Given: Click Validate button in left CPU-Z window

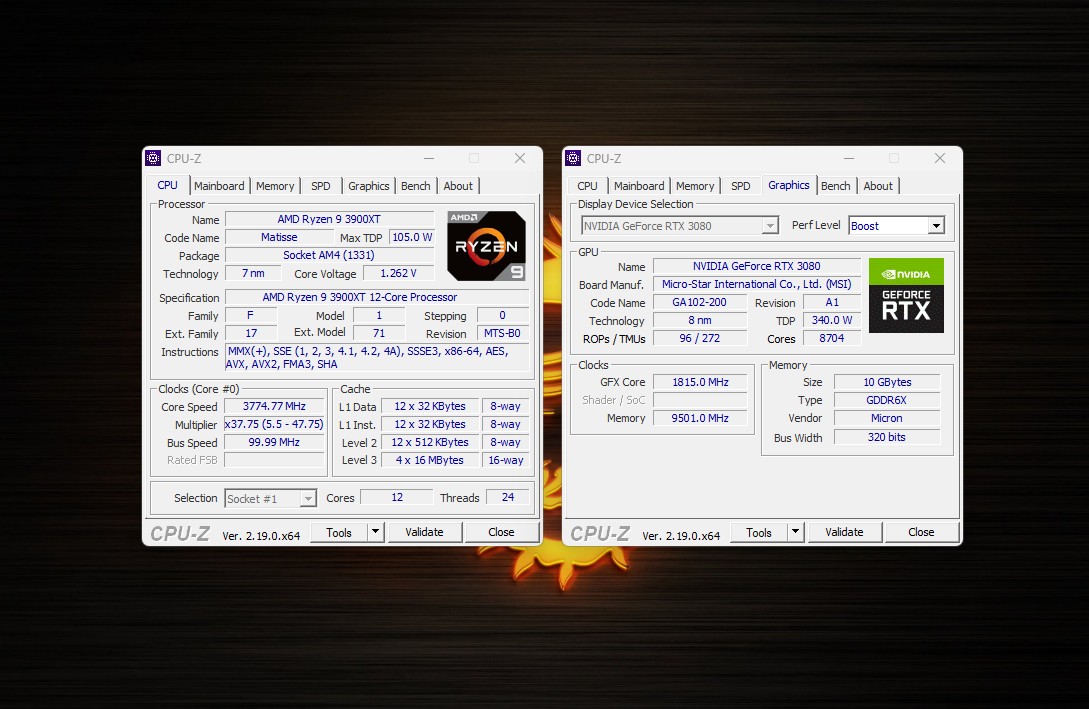Looking at the screenshot, I should click(x=424, y=532).
